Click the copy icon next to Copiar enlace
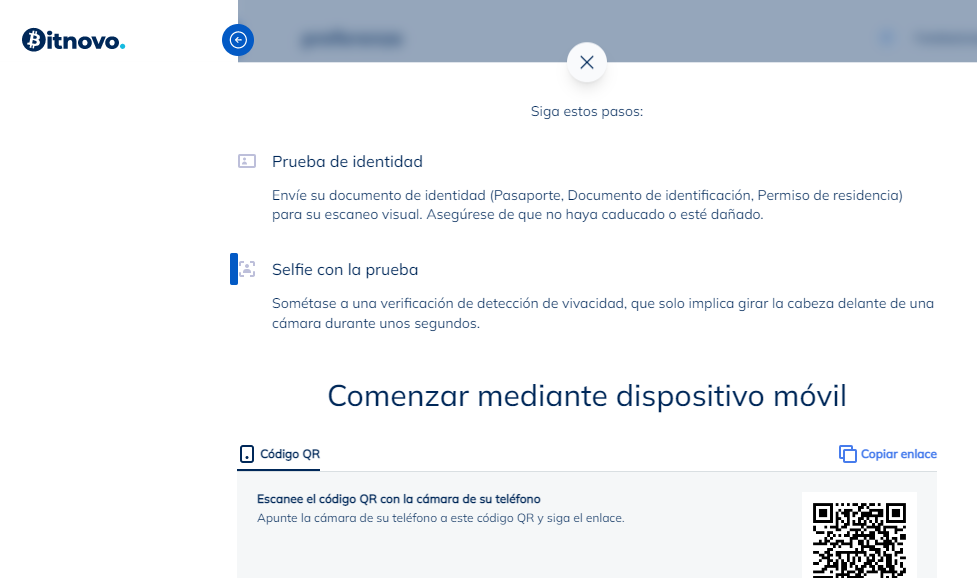The width and height of the screenshot is (977, 578). [x=847, y=454]
